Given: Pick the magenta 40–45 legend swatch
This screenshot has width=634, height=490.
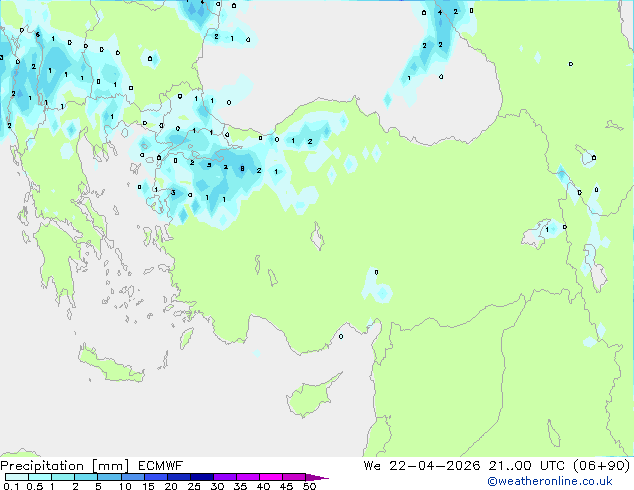Looking at the screenshot, I should click(271, 477).
